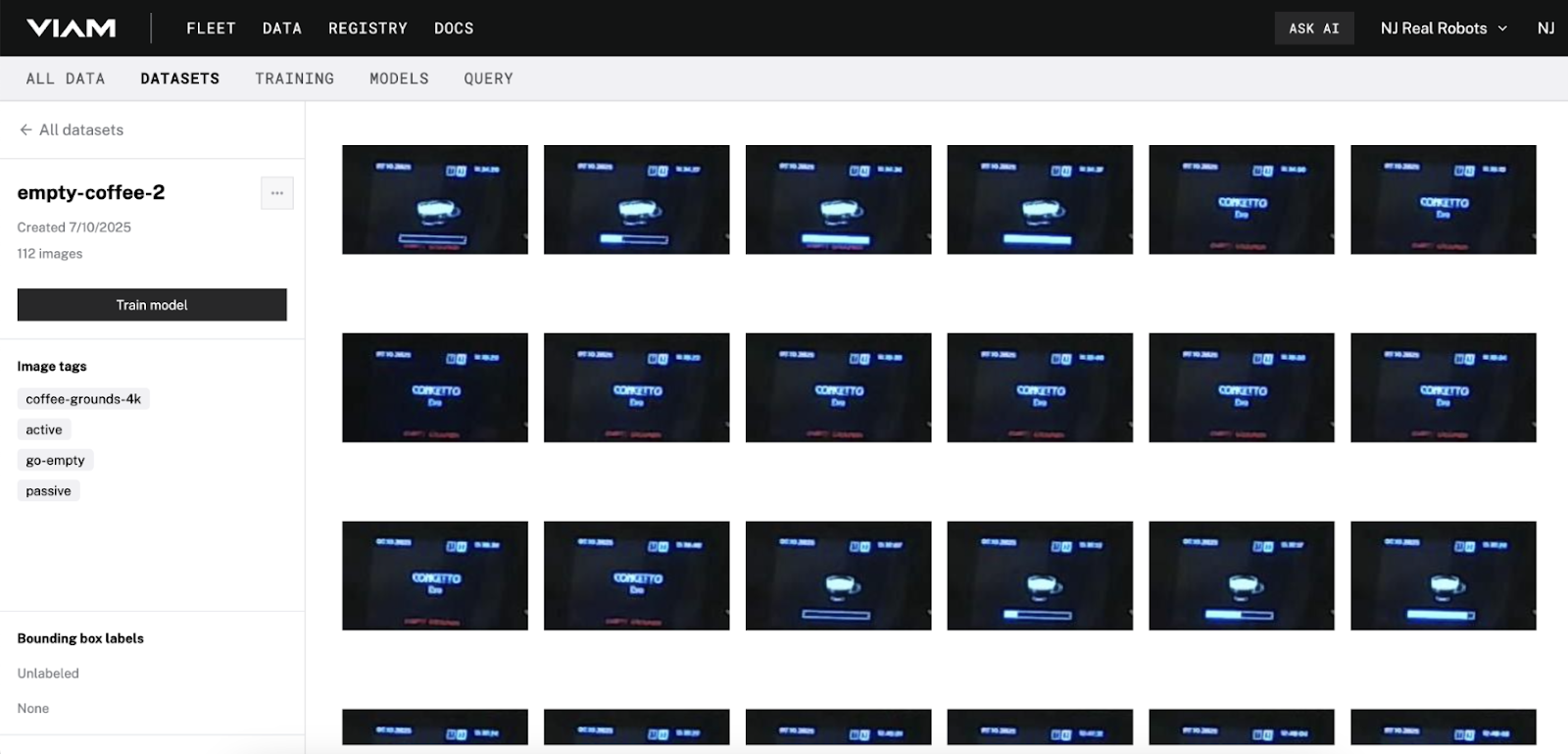Select the coffee-grounds-4k image tag
The height and width of the screenshot is (754, 1568).
point(83,399)
